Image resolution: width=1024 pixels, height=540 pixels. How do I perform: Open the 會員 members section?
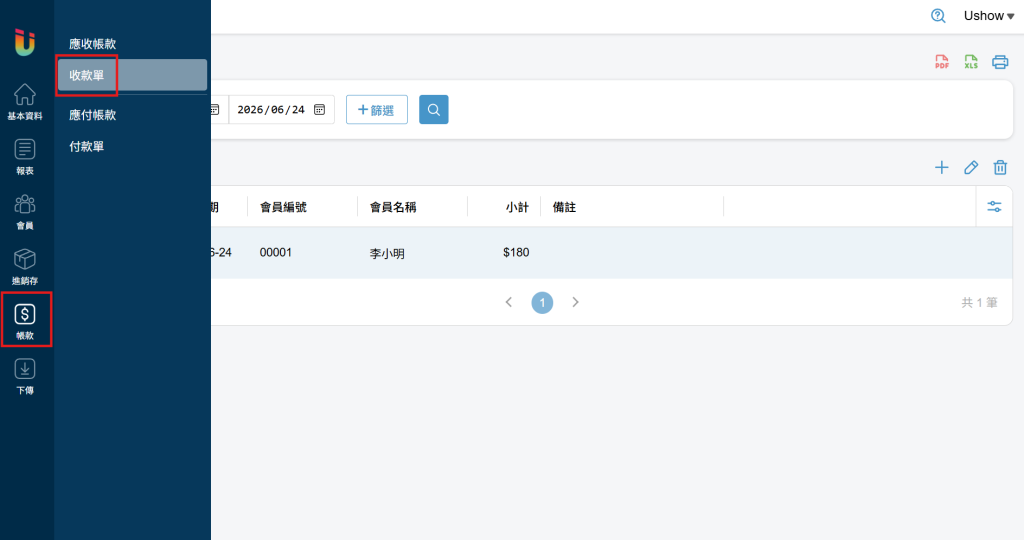pos(25,212)
